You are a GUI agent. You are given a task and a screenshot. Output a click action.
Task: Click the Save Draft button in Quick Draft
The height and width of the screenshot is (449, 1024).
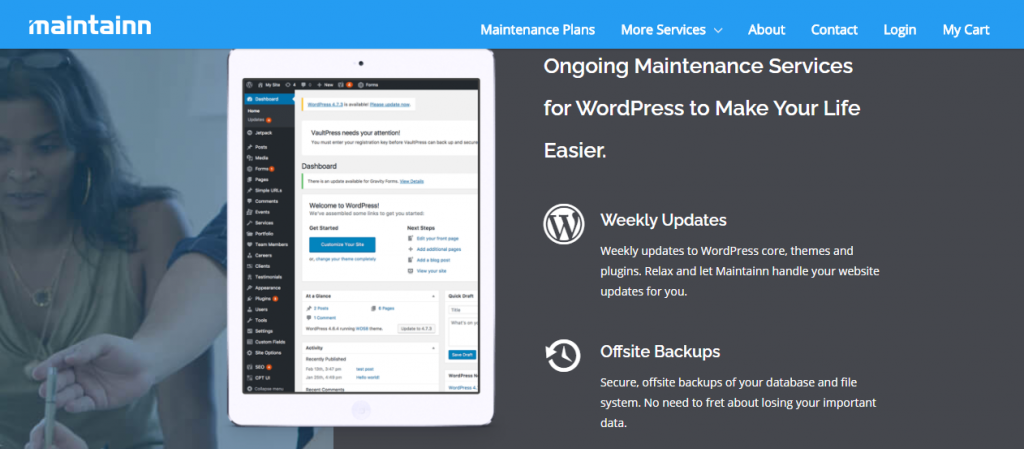pyautogui.click(x=462, y=354)
